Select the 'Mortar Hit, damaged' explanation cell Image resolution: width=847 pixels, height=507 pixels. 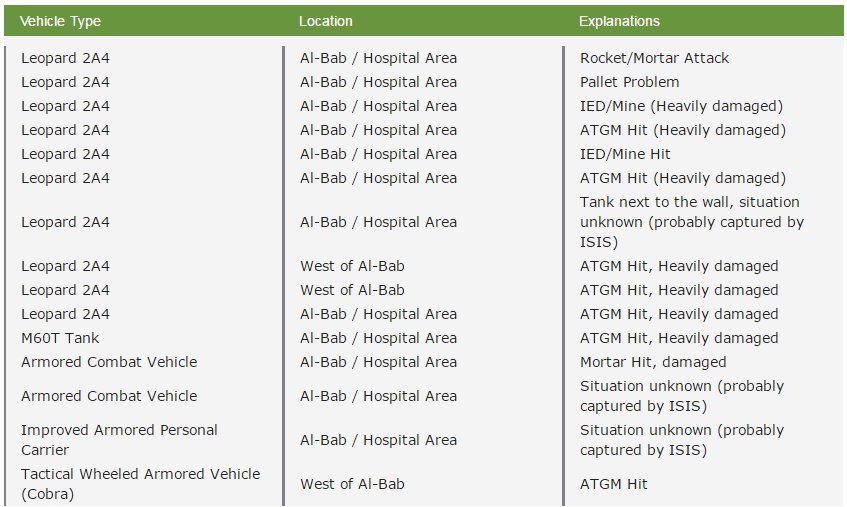point(653,362)
